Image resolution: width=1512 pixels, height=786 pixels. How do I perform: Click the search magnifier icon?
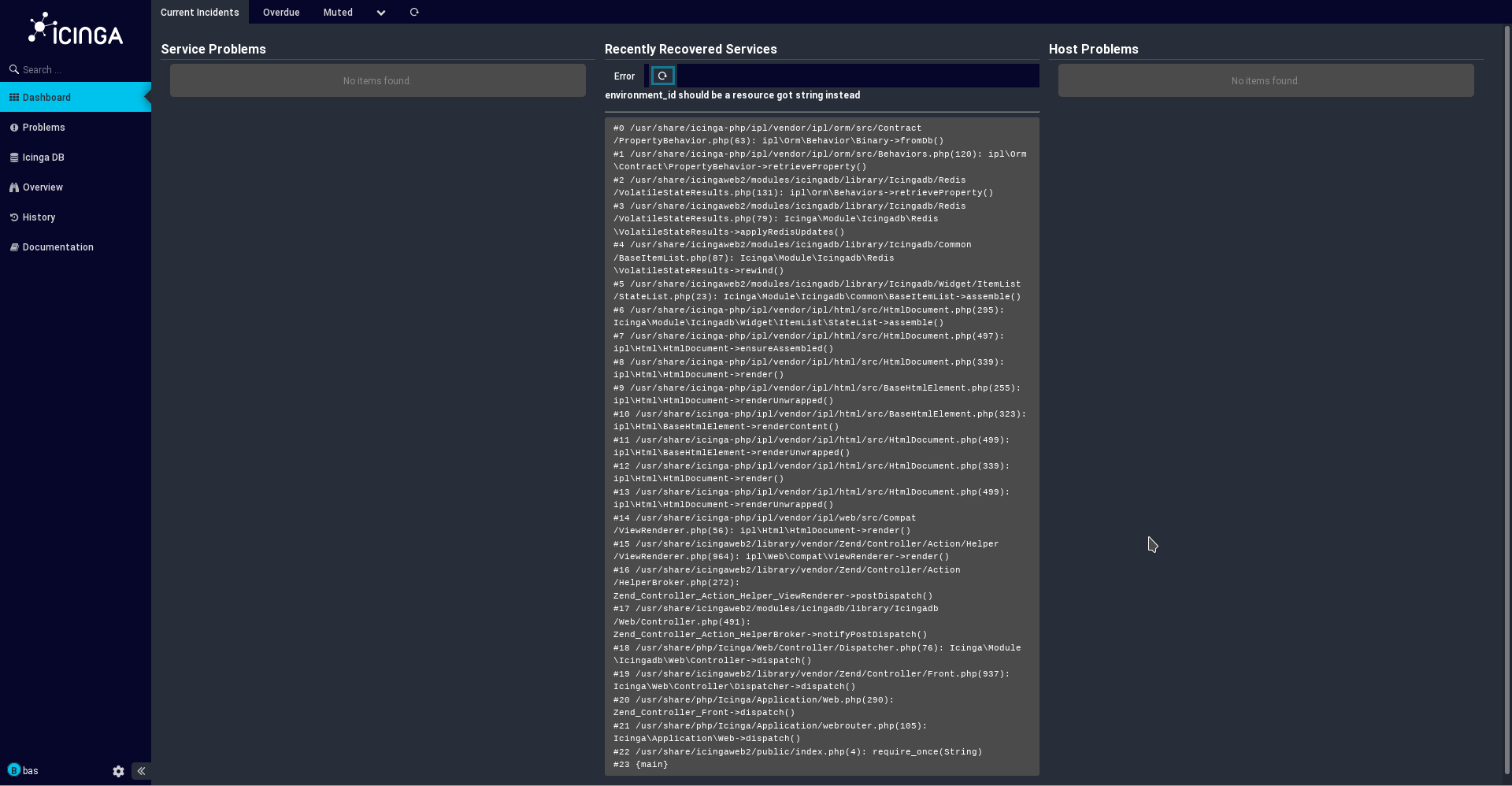[14, 69]
